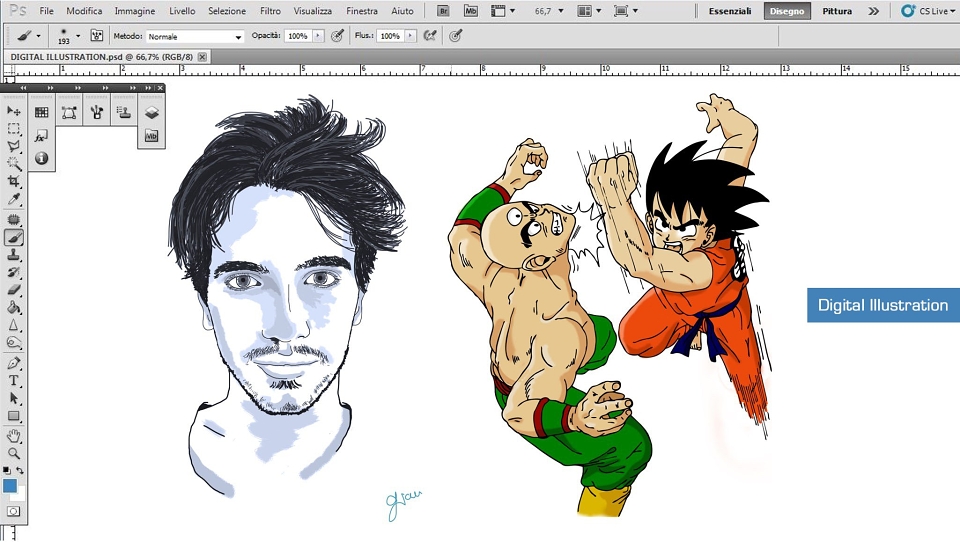The image size is (960, 542).
Task: Switch to the Pittura workspace
Action: [837, 11]
